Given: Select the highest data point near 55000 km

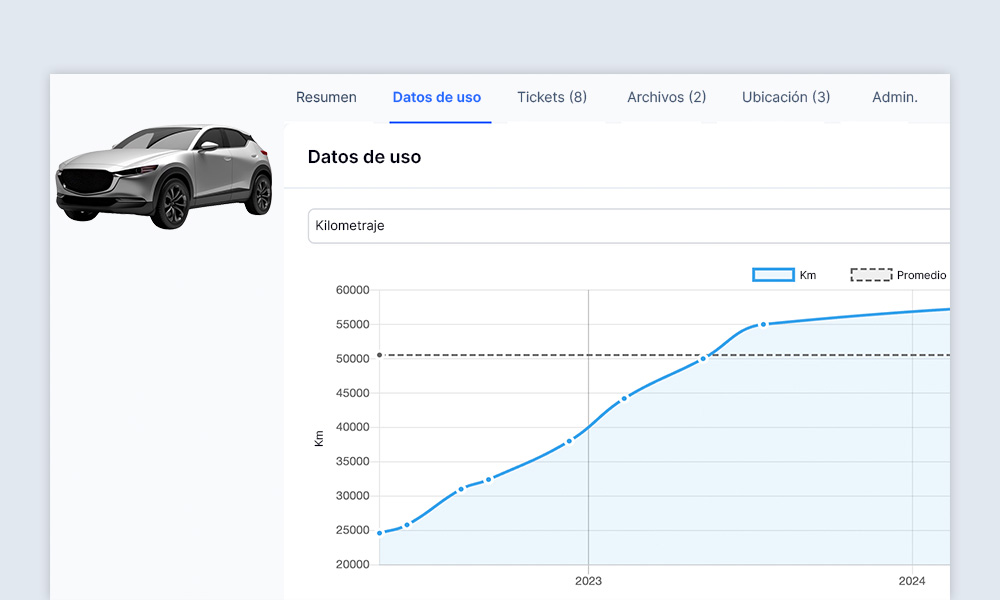Looking at the screenshot, I should pyautogui.click(x=763, y=324).
